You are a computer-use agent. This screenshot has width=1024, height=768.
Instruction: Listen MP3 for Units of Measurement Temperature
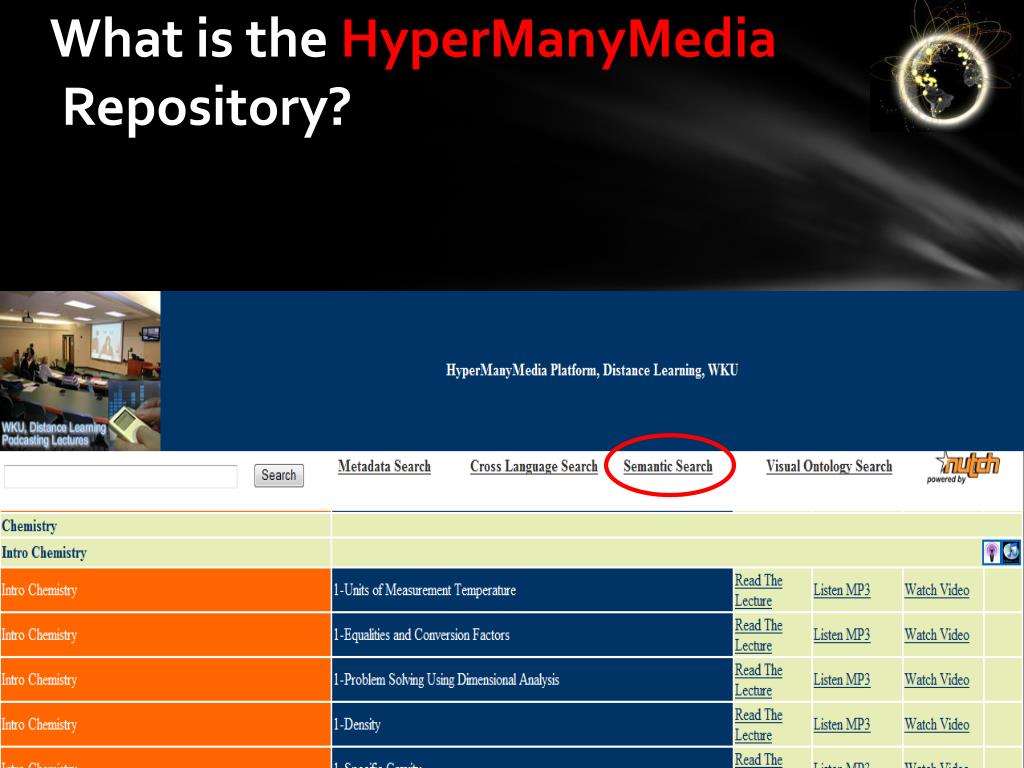pyautogui.click(x=842, y=590)
